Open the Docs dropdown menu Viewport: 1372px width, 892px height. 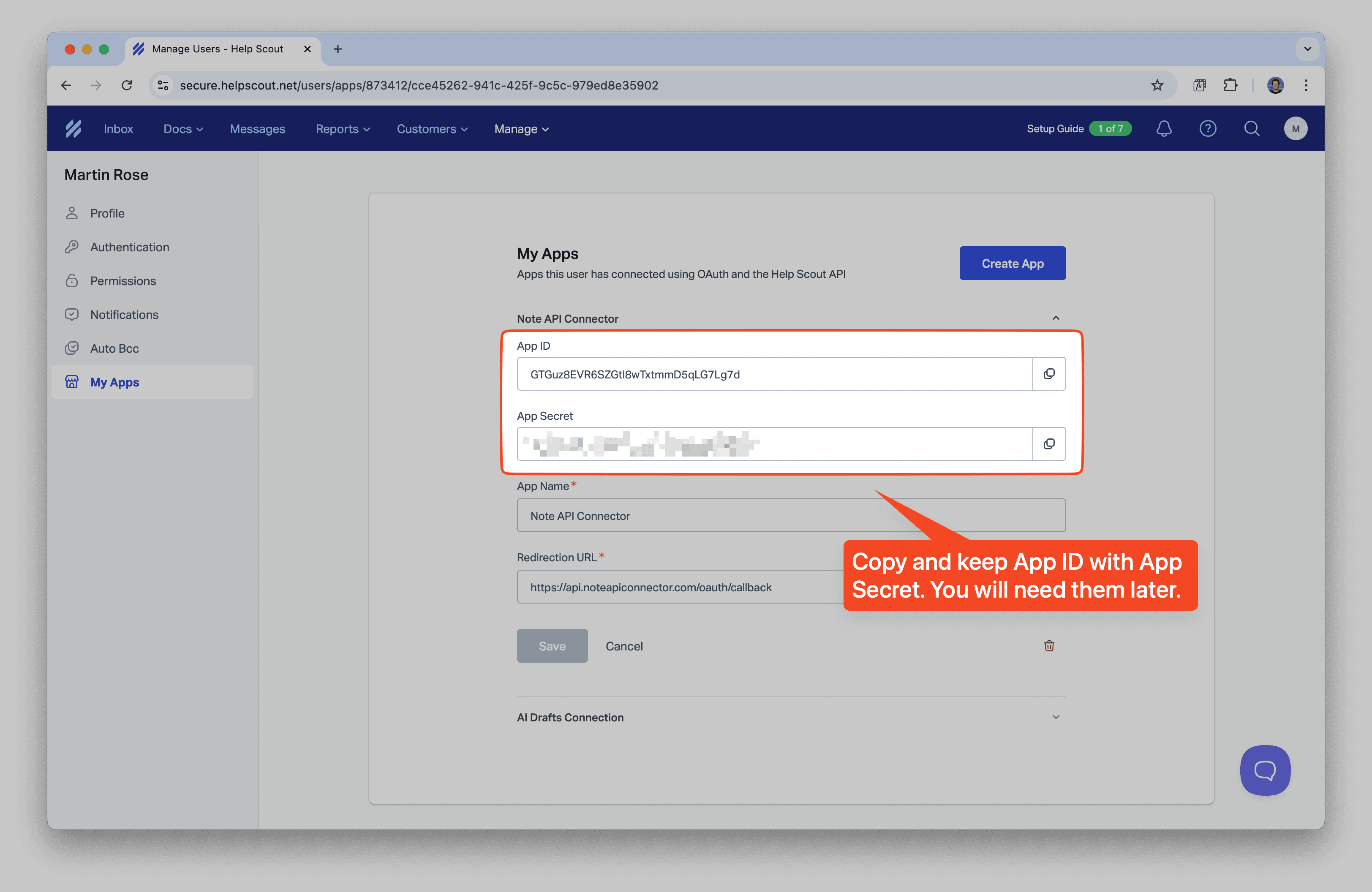click(183, 129)
